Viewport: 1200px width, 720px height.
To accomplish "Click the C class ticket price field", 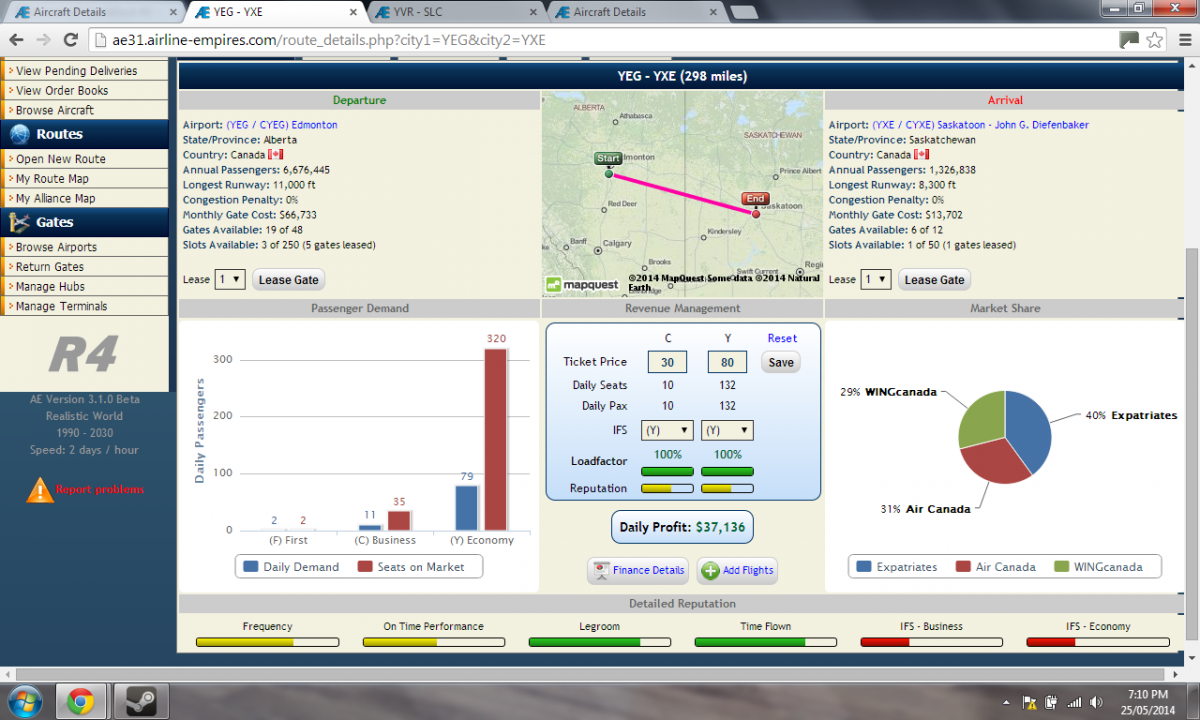I will pyautogui.click(x=667, y=362).
